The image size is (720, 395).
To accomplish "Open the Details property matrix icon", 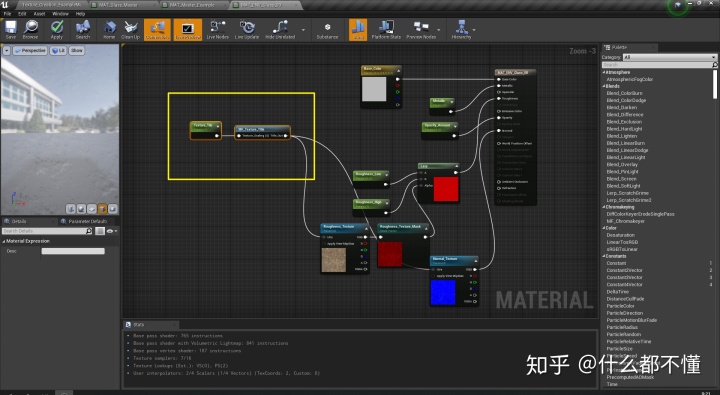I will pos(100,231).
